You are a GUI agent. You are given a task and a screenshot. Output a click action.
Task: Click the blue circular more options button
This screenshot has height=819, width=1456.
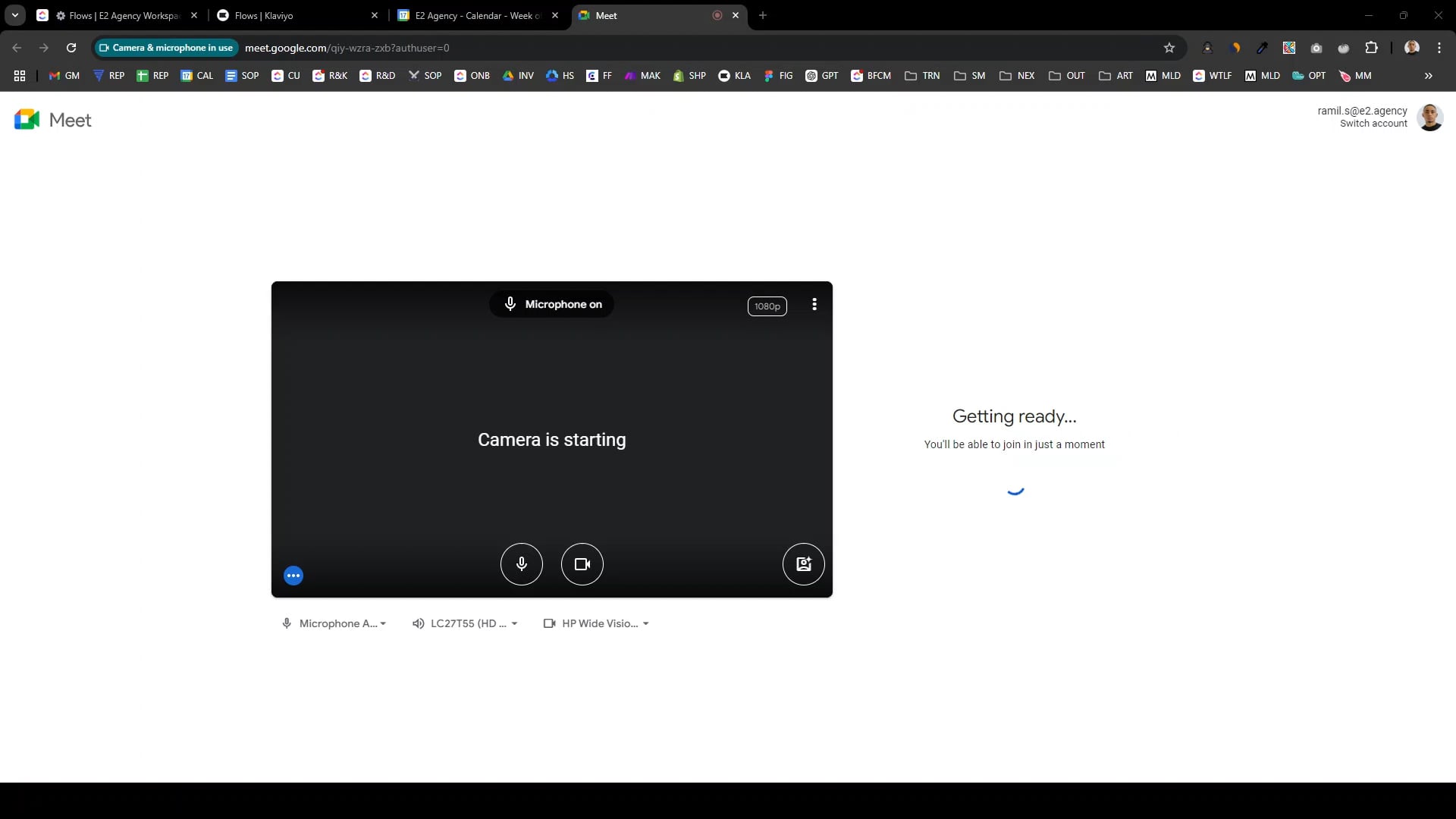click(293, 575)
